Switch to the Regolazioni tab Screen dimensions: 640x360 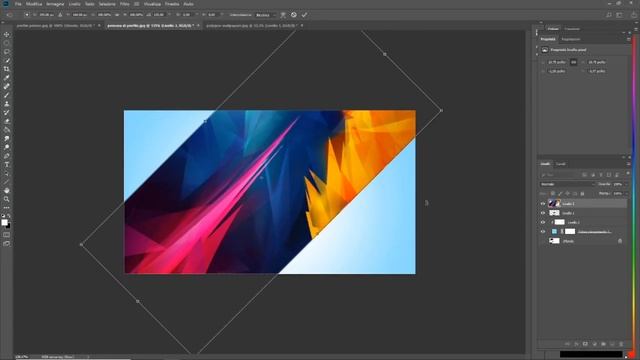pos(571,39)
